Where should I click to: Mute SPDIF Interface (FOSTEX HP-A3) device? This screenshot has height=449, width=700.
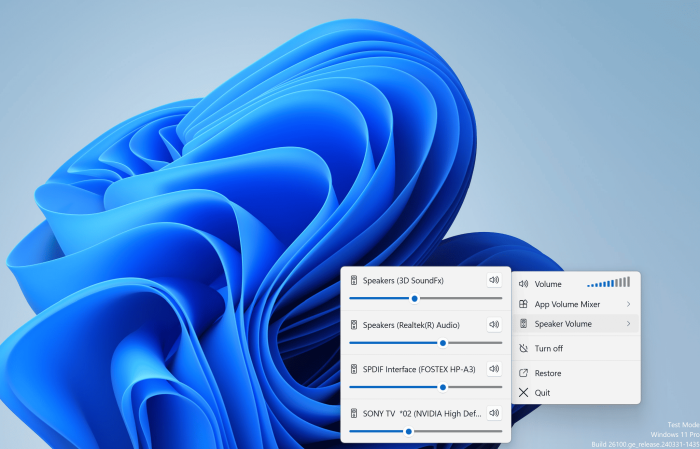coord(494,369)
